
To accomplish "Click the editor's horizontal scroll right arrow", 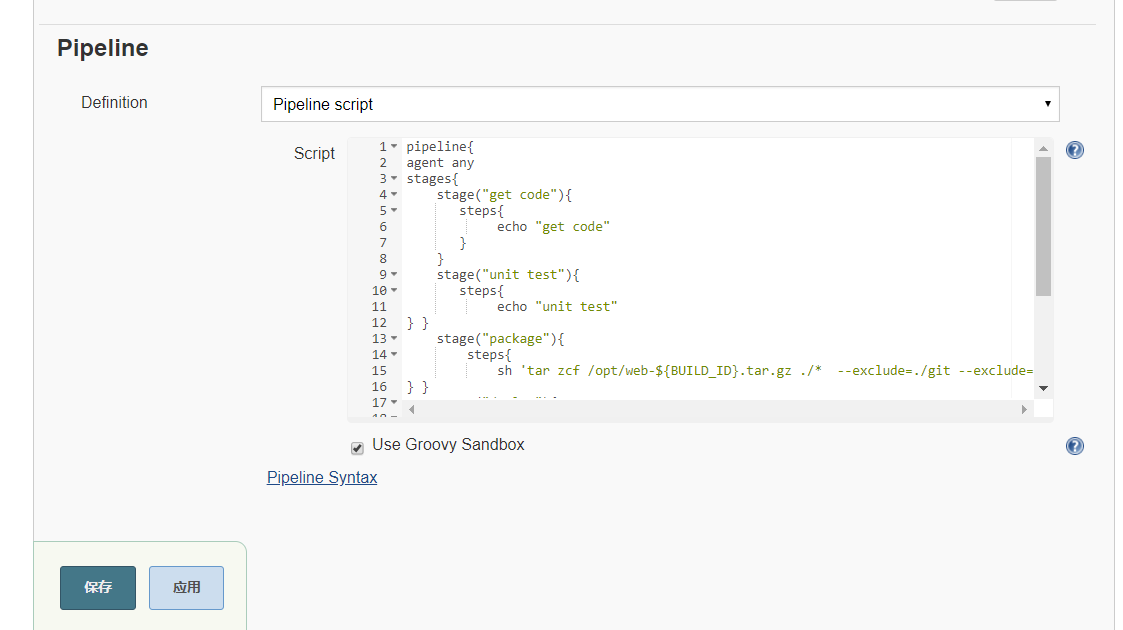I will tap(1024, 410).
